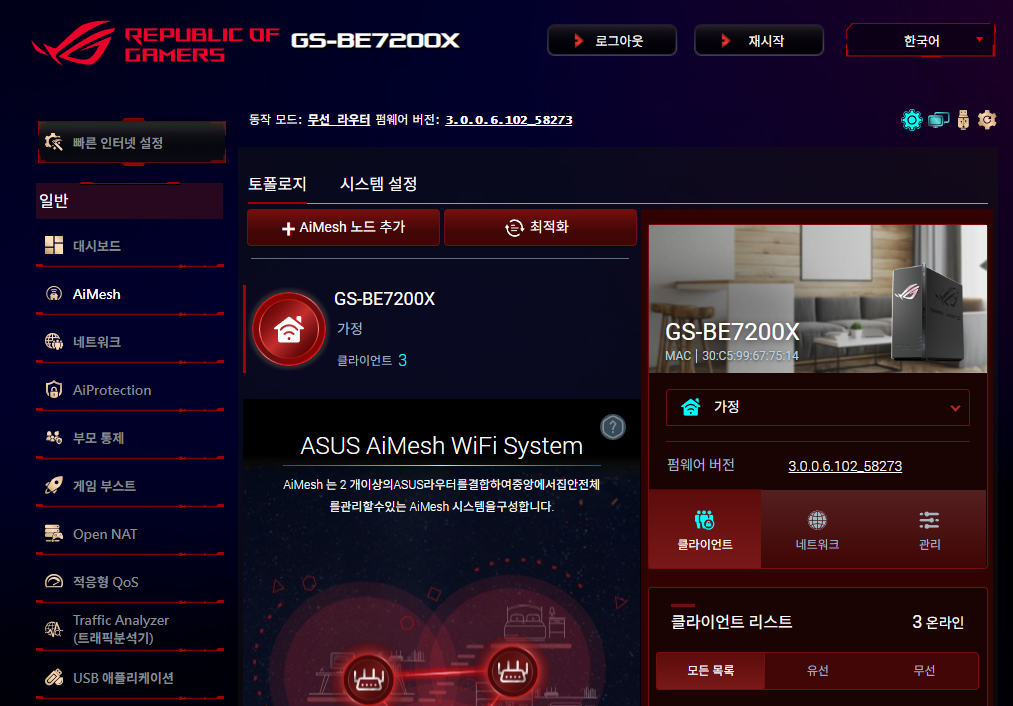Click the 클라이언트 3 count on node
Screen dimensions: 1013x706
pos(371,360)
